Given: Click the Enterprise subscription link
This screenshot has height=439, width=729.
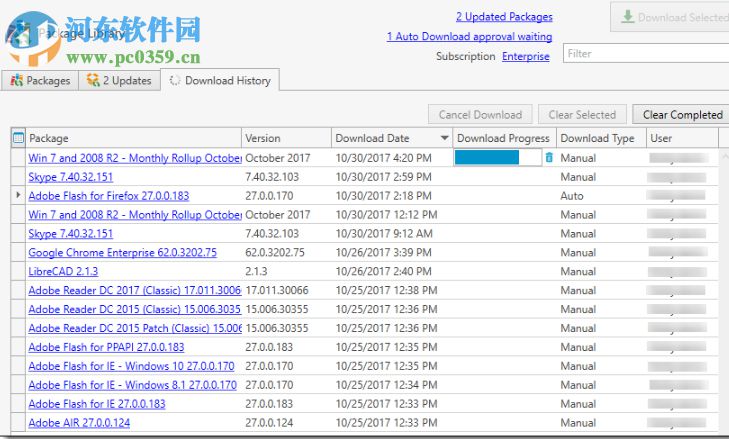Looking at the screenshot, I should click(x=526, y=56).
